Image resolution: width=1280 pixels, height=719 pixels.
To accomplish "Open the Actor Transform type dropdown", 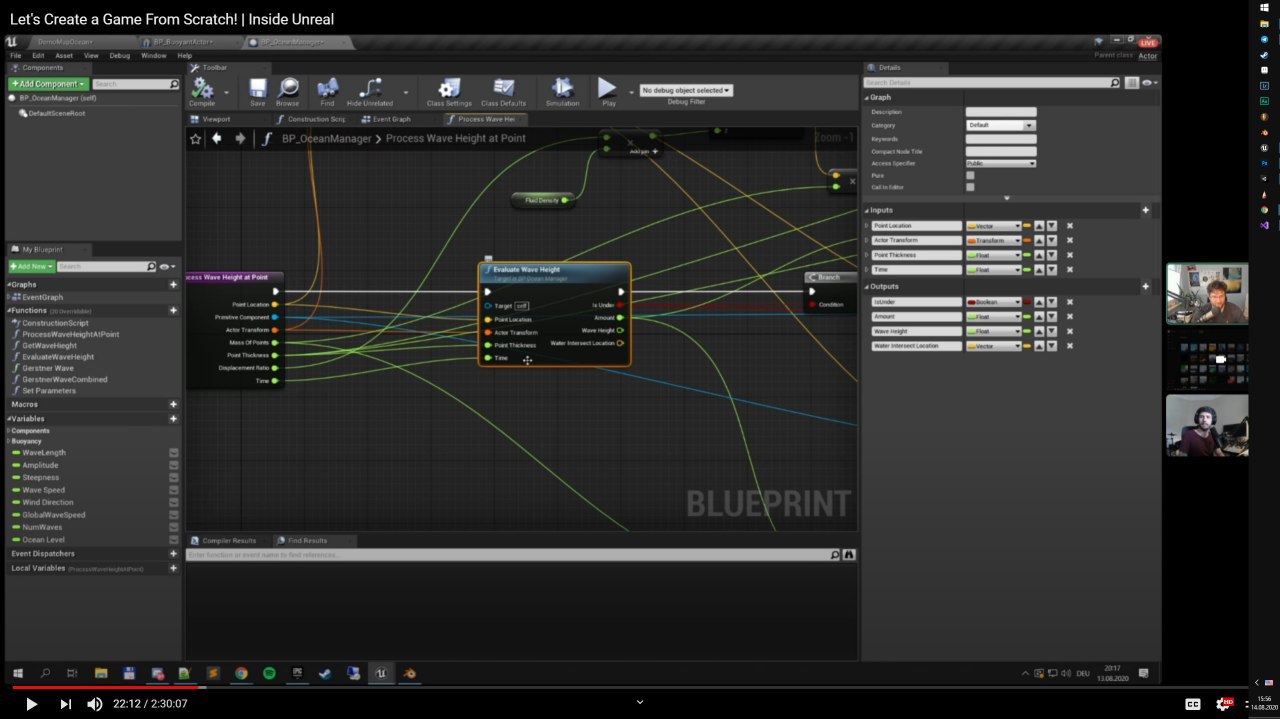I will [x=993, y=240].
